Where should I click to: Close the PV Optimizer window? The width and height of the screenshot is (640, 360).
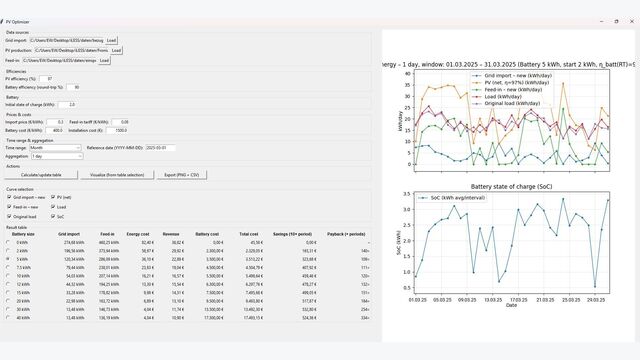click(631, 22)
